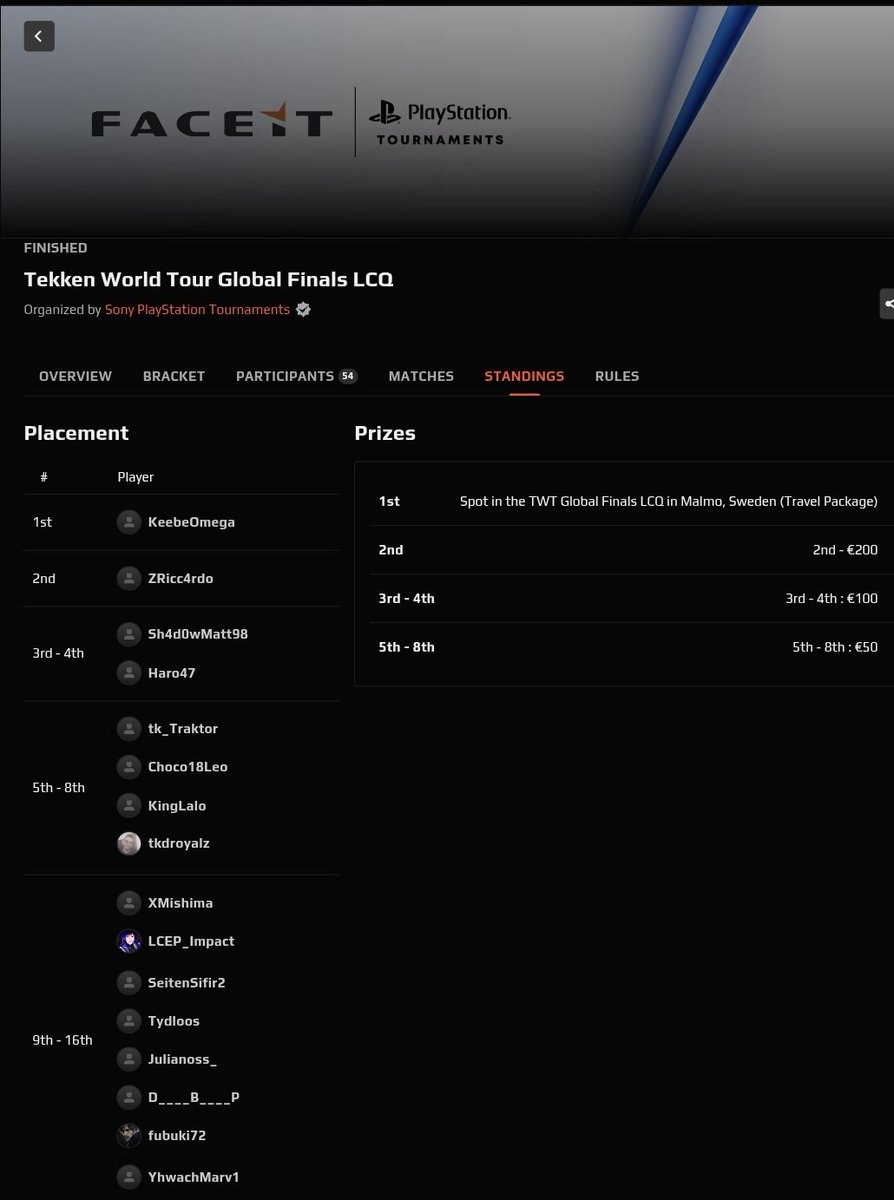894x1200 pixels.
Task: Open Haro47's avatar icon
Action: point(129,673)
